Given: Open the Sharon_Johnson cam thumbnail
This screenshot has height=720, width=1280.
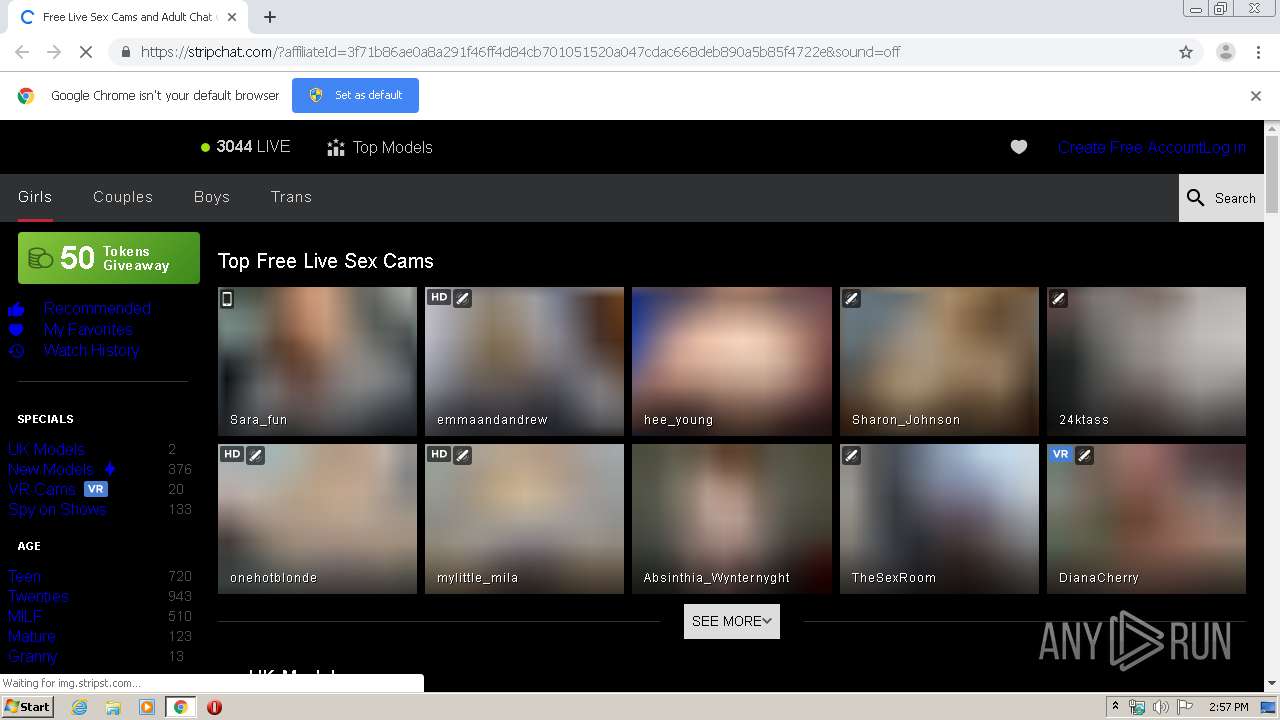Looking at the screenshot, I should pos(939,361).
